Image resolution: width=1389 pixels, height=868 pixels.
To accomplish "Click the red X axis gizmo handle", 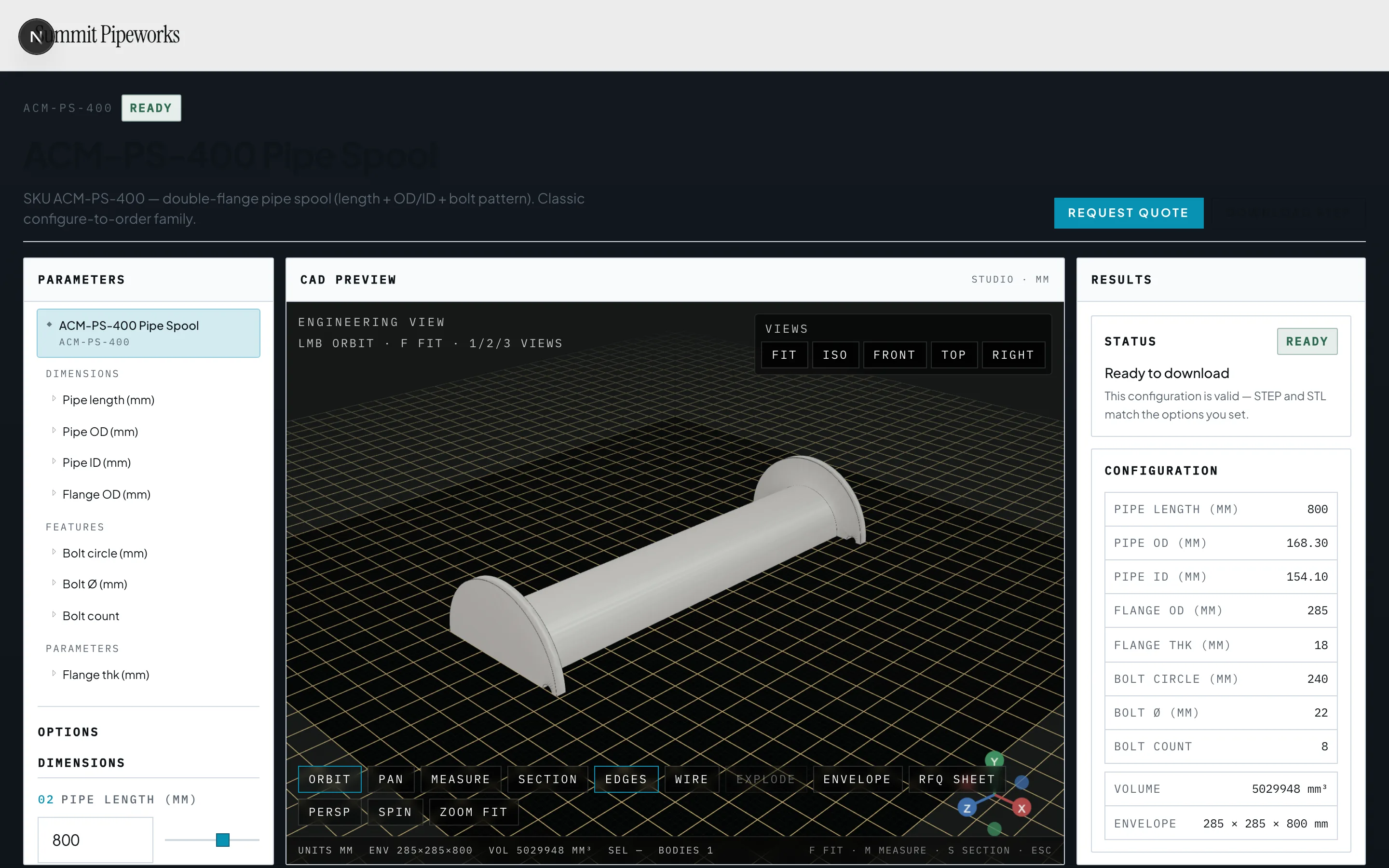I will coord(1021,808).
